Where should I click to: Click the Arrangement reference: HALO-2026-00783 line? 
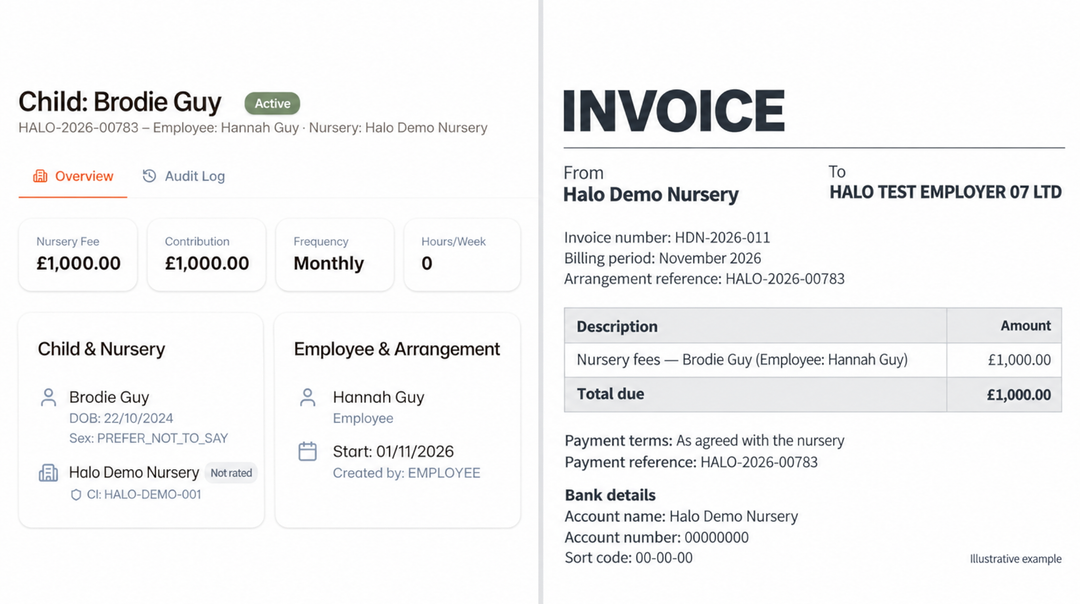[704, 279]
